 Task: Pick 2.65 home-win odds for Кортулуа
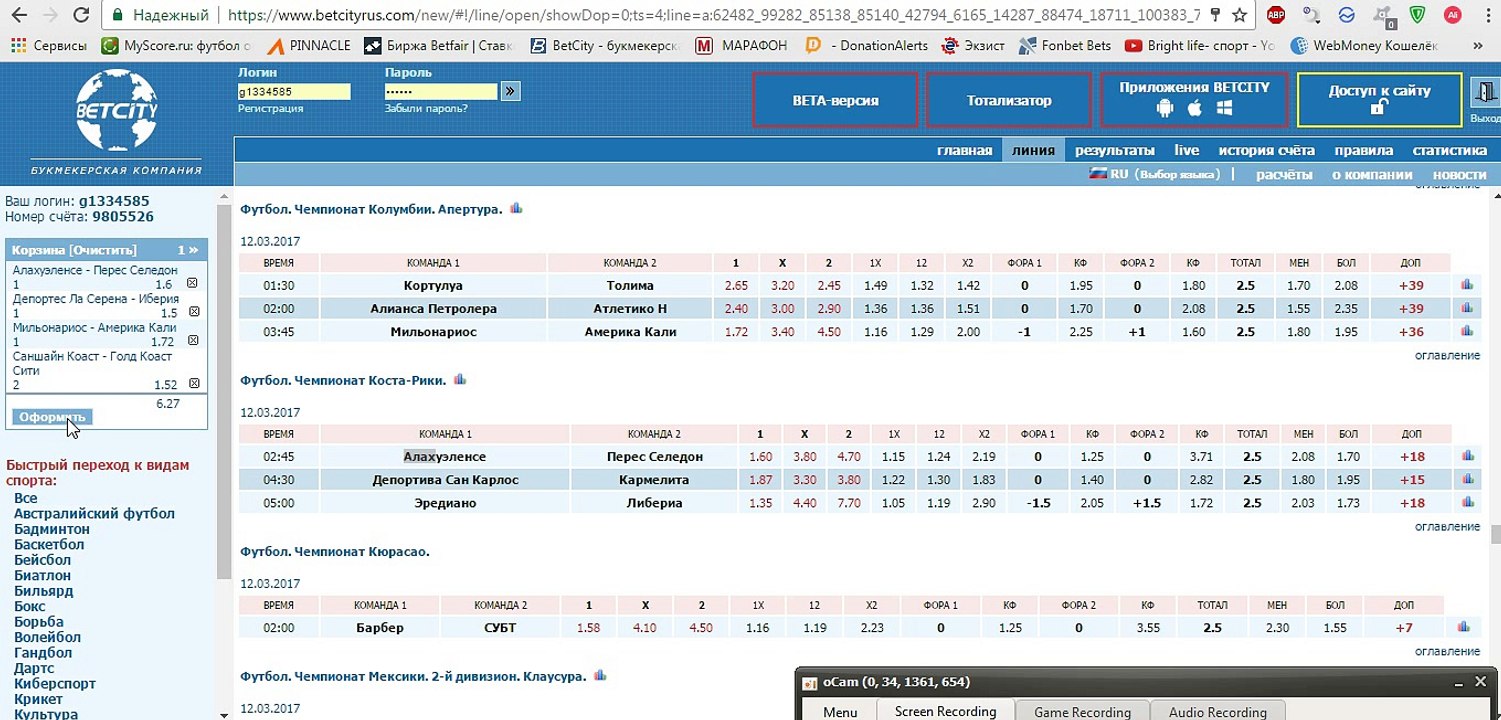(x=736, y=286)
